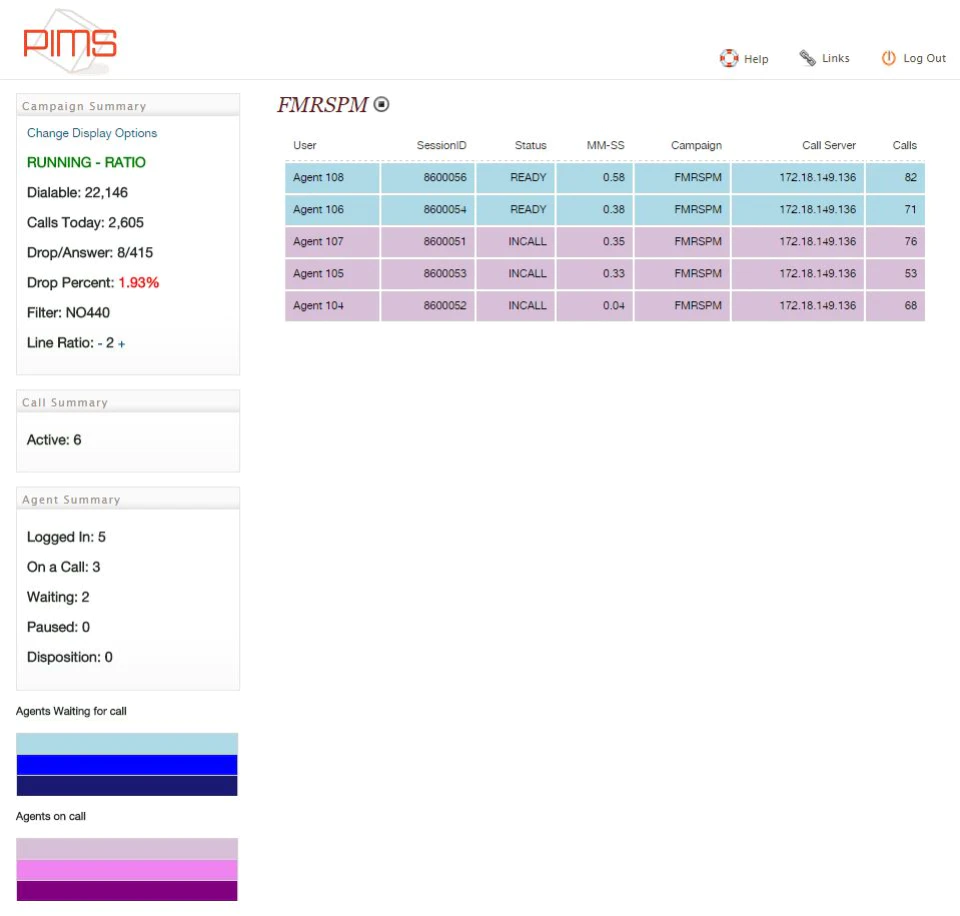
Task: Open the Links menu text
Action: (x=836, y=58)
